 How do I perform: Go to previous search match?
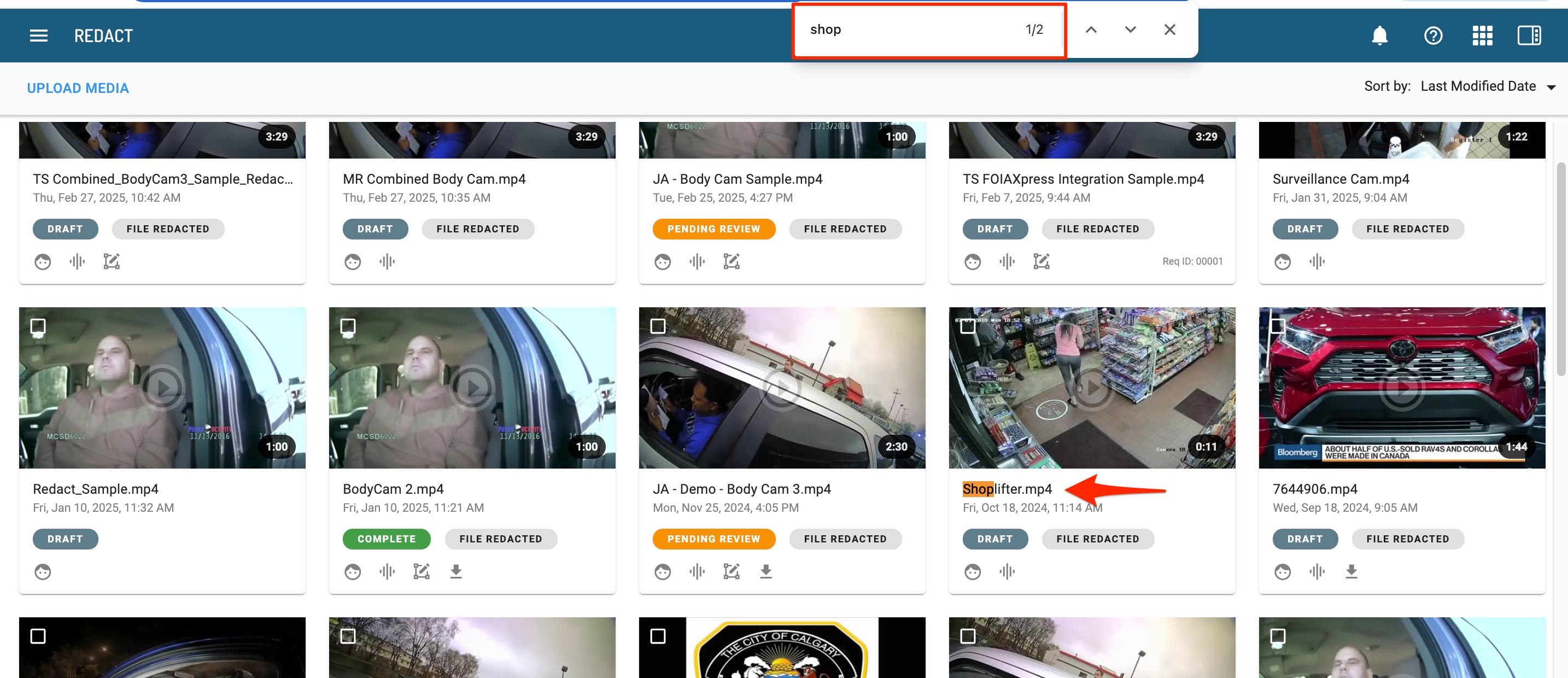coord(1091,29)
